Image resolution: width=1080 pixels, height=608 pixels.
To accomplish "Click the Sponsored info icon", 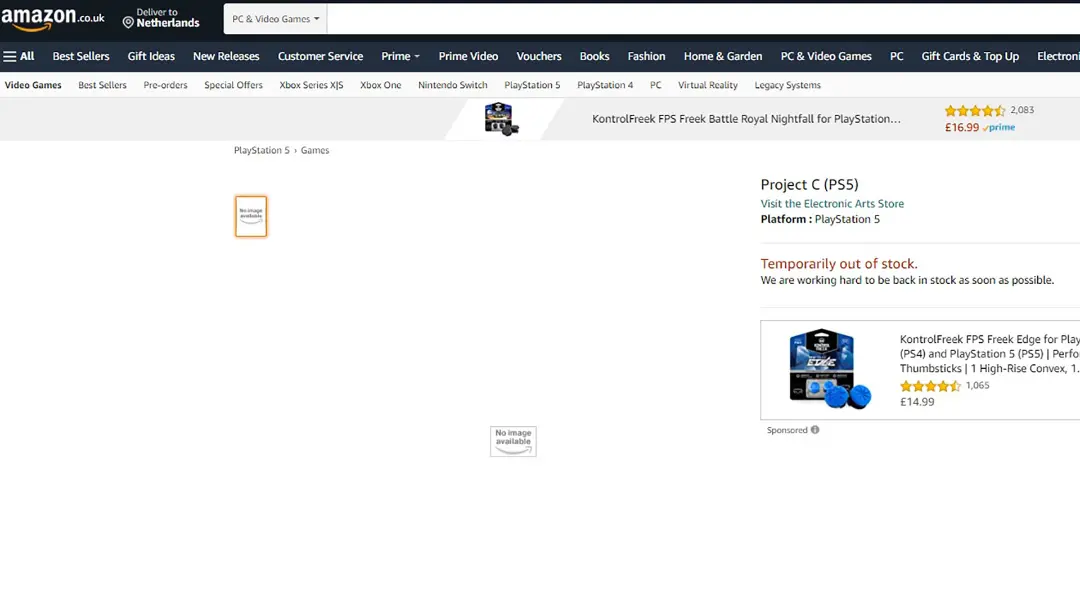I will pos(815,430).
